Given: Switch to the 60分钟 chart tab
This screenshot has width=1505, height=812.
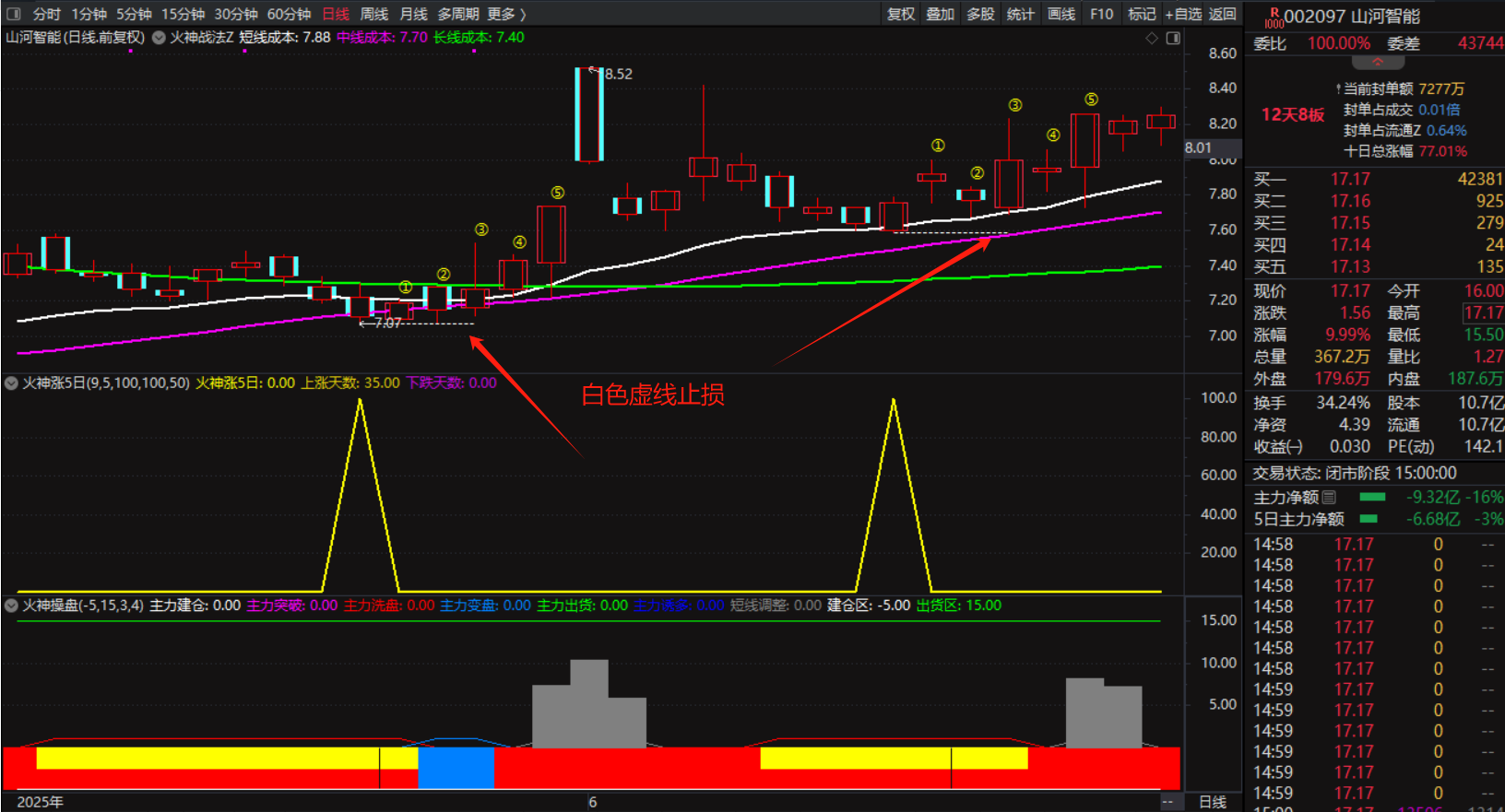Looking at the screenshot, I should pos(289,14).
